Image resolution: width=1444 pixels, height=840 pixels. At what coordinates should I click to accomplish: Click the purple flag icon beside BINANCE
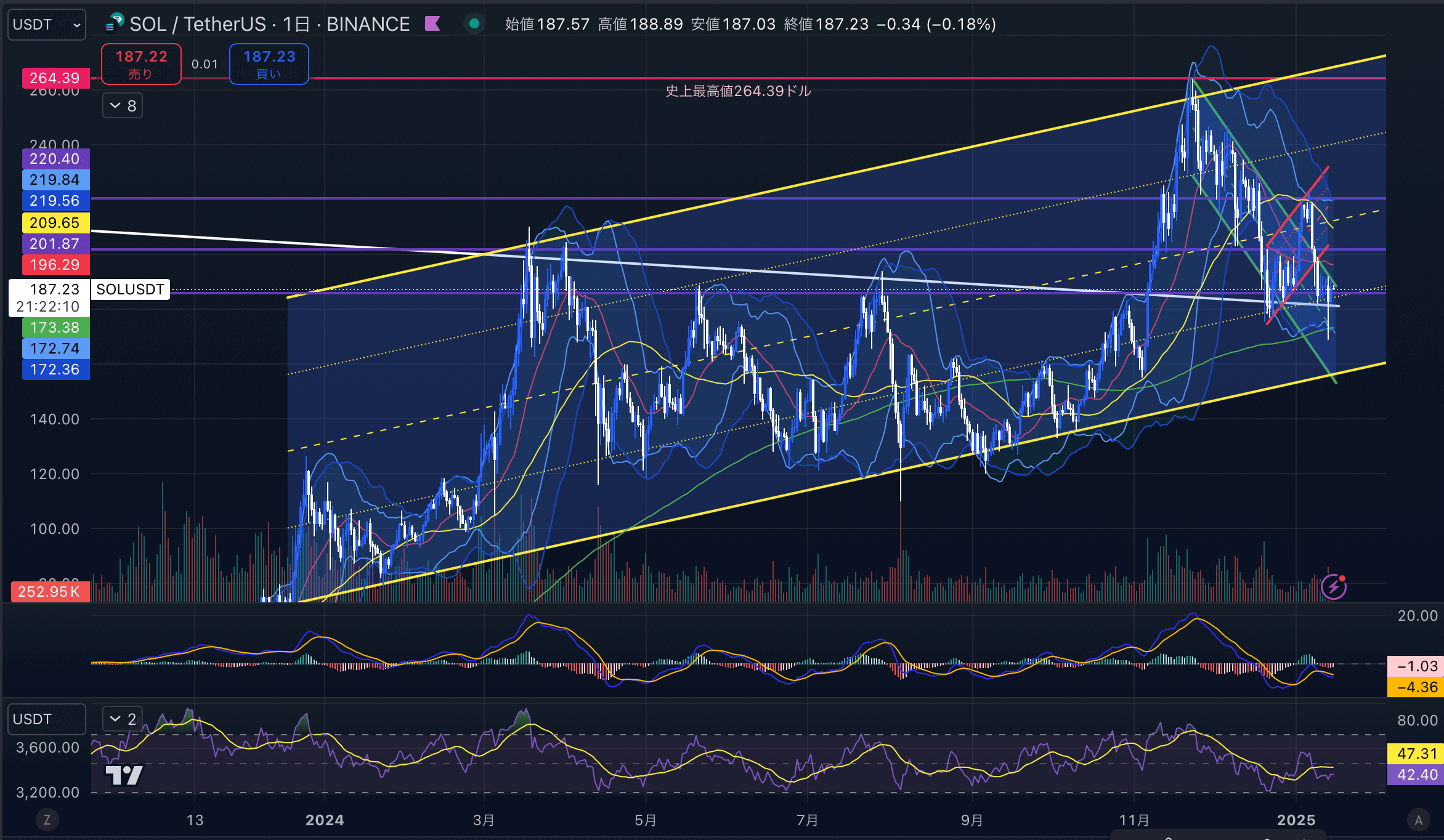pos(432,24)
